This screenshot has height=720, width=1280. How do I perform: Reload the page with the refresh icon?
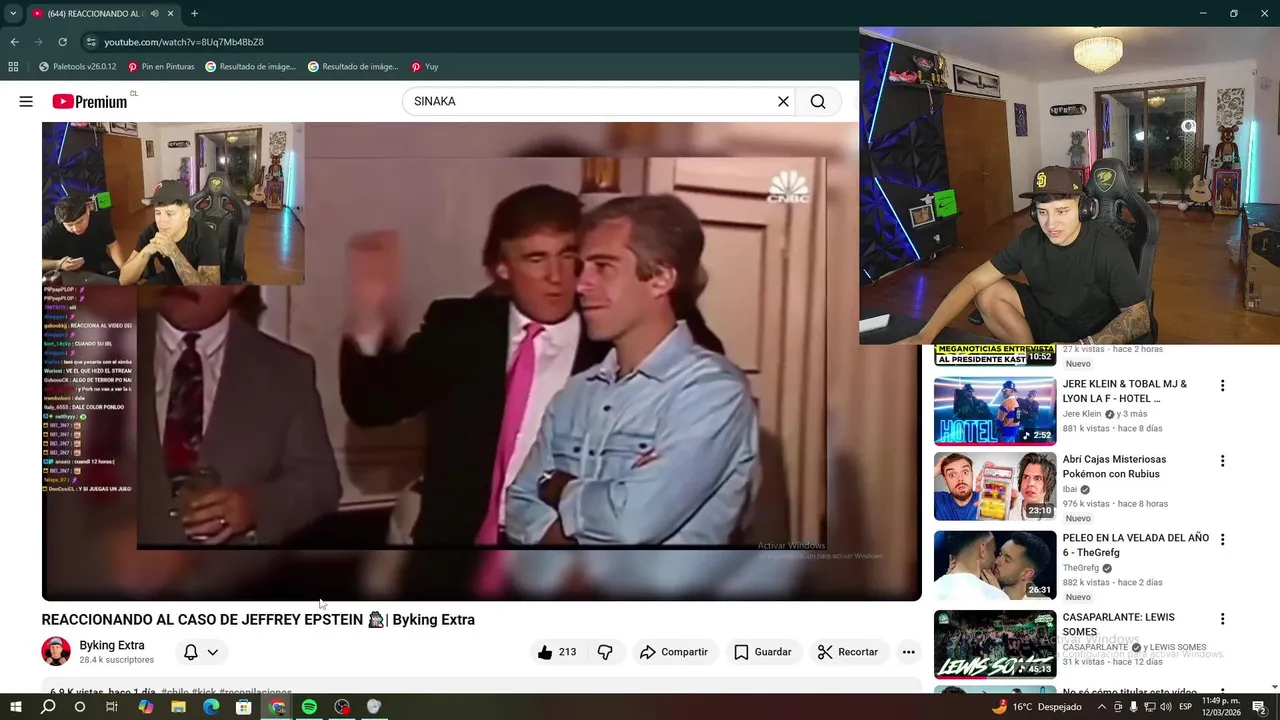click(62, 42)
